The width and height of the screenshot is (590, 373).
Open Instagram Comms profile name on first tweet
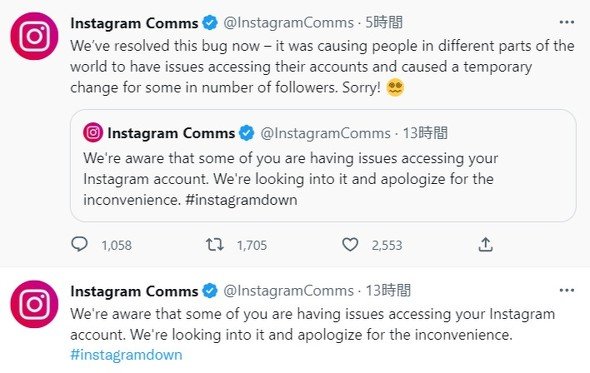point(134,23)
